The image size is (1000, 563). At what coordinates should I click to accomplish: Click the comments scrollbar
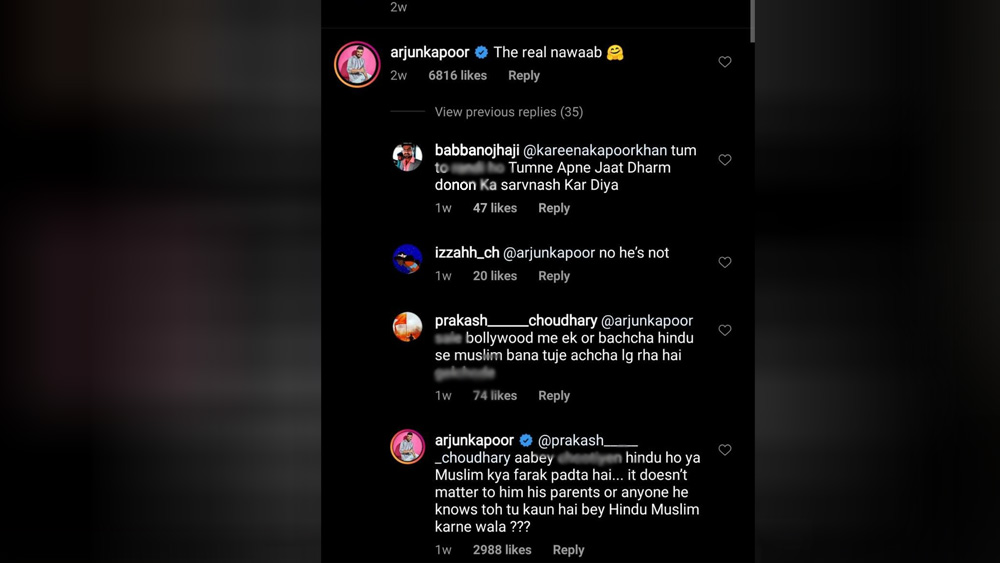(752, 22)
